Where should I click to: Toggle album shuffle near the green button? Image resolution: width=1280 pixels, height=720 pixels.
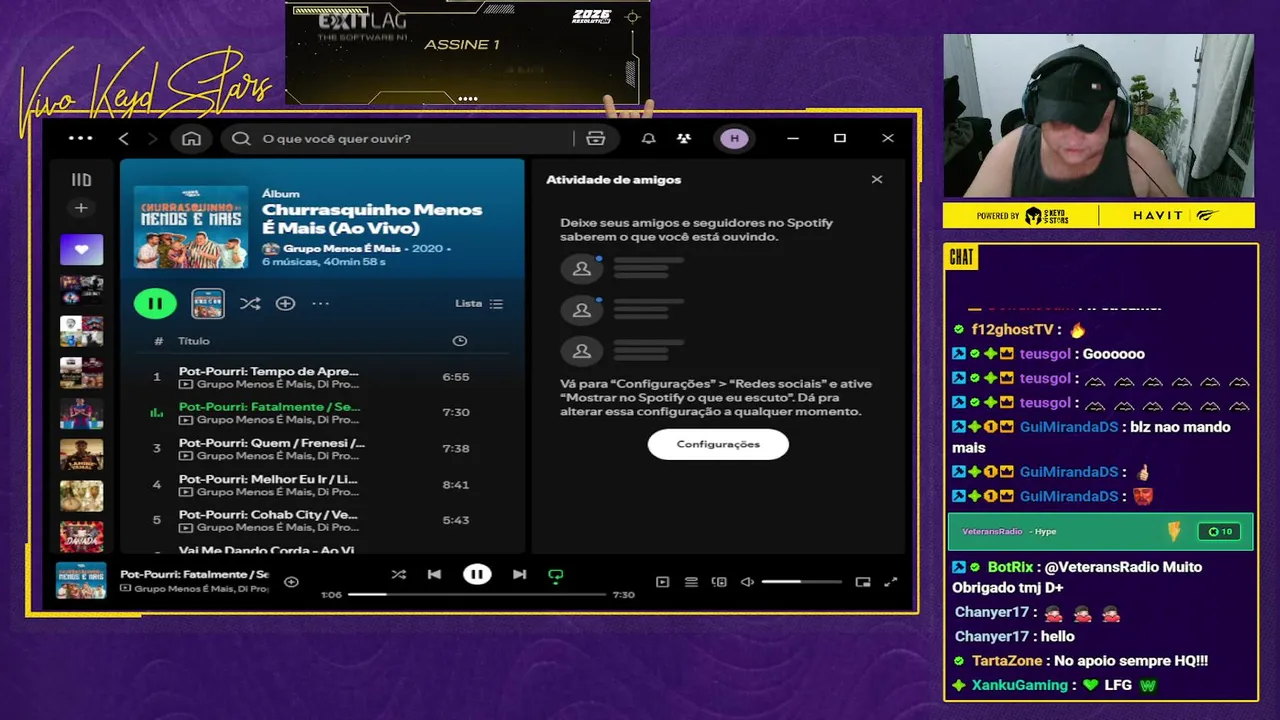coord(250,303)
